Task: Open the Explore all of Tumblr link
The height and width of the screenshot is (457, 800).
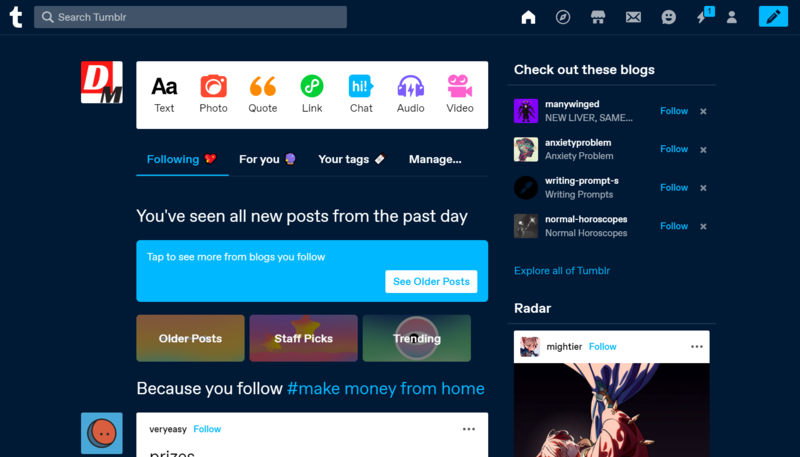Action: point(562,271)
